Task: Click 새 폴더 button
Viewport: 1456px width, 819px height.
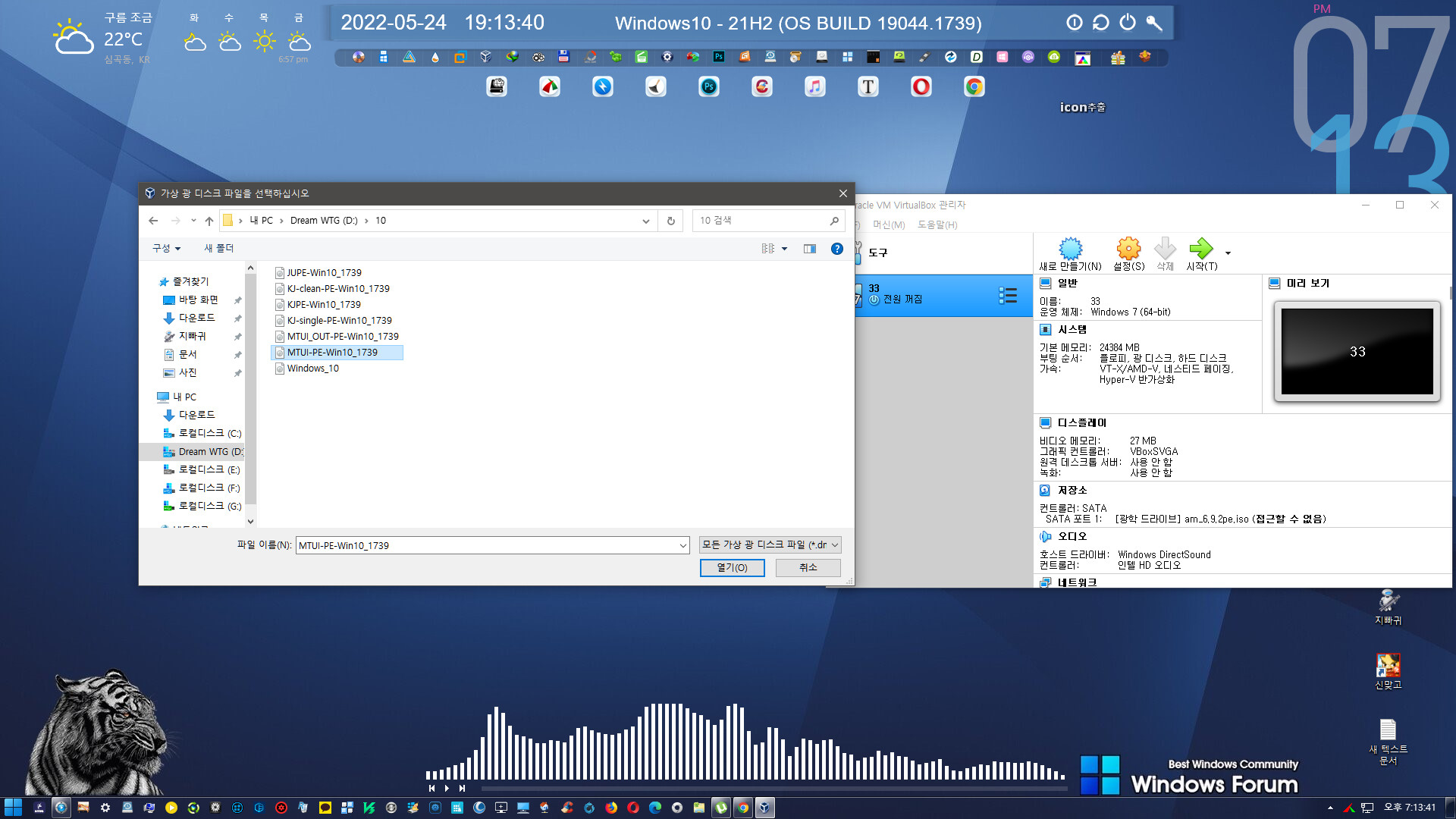Action: pyautogui.click(x=219, y=248)
